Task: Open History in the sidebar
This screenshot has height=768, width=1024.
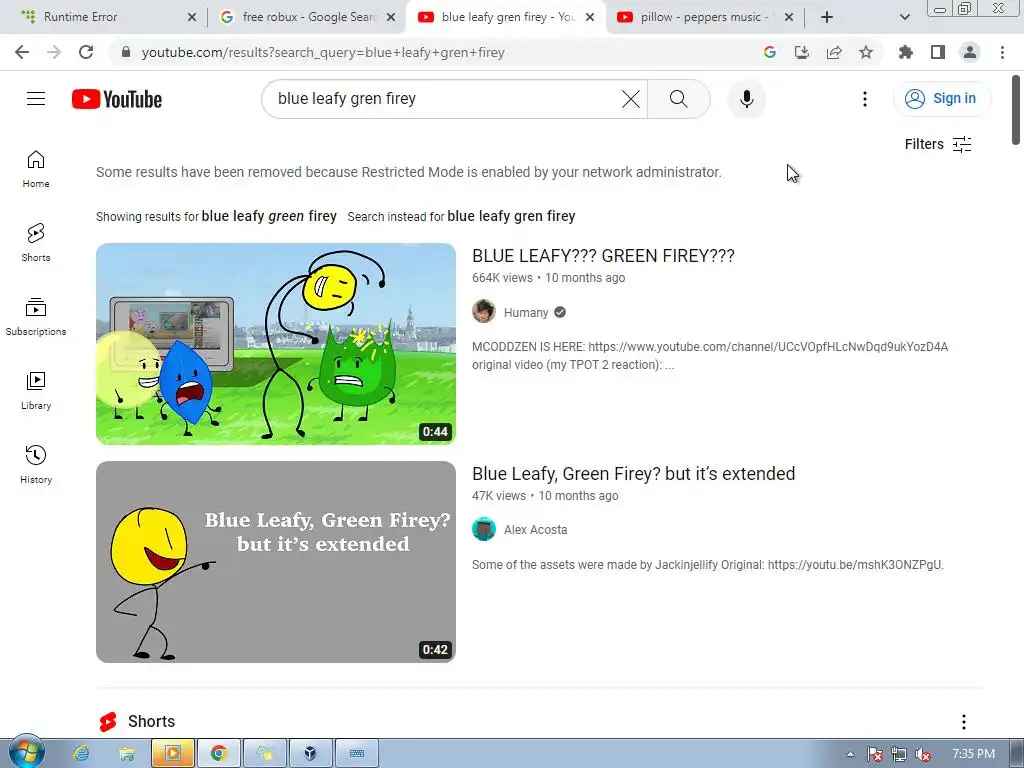Action: pyautogui.click(x=36, y=464)
